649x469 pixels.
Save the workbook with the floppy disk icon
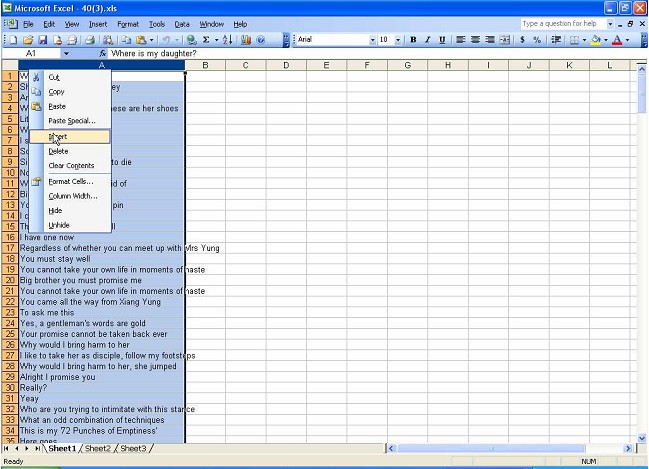[43, 40]
